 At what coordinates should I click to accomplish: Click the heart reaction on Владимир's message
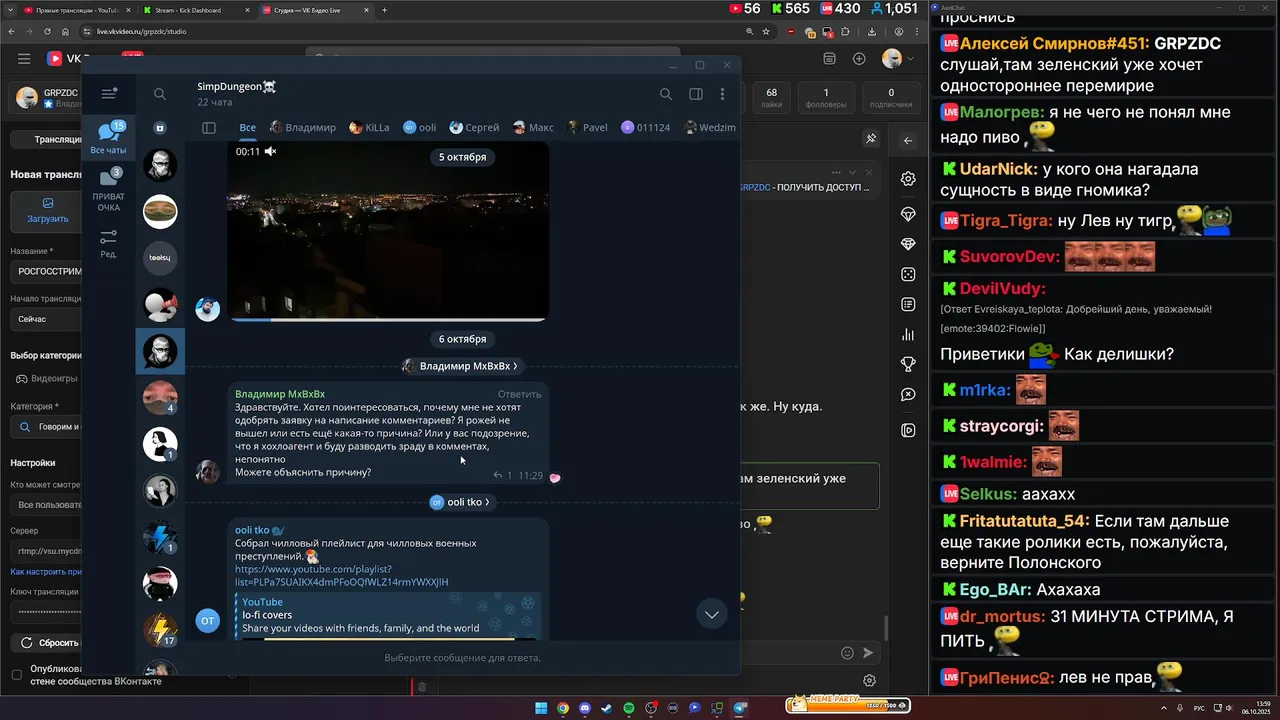(x=555, y=478)
